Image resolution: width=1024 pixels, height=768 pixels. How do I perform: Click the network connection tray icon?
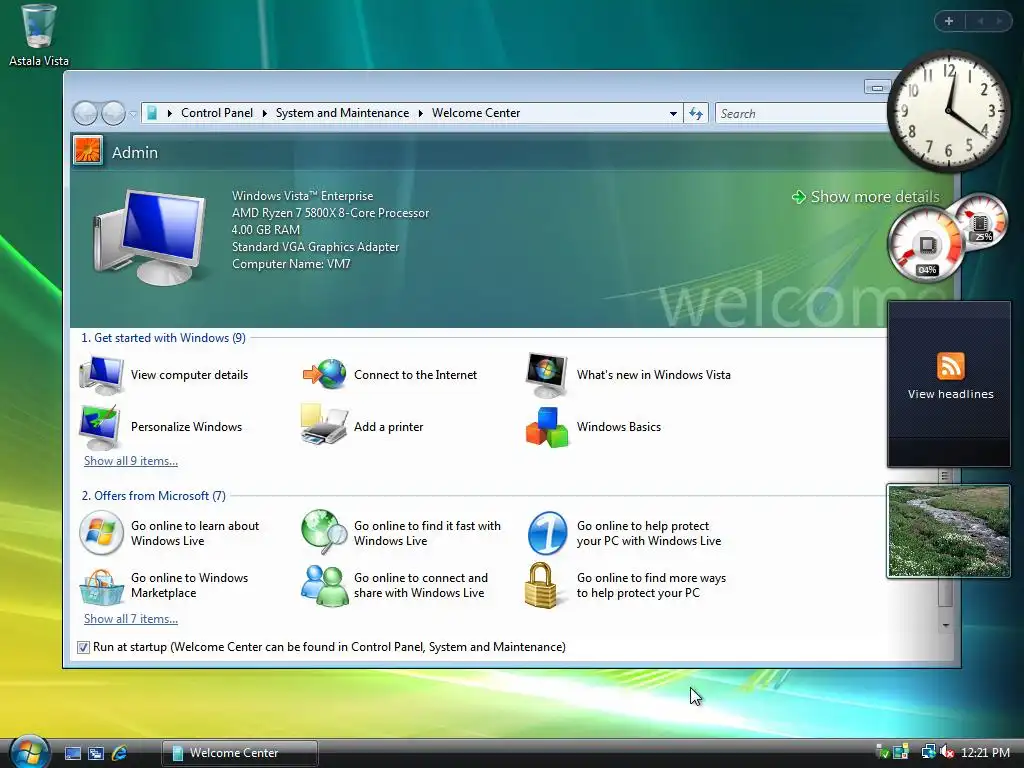[x=928, y=752]
